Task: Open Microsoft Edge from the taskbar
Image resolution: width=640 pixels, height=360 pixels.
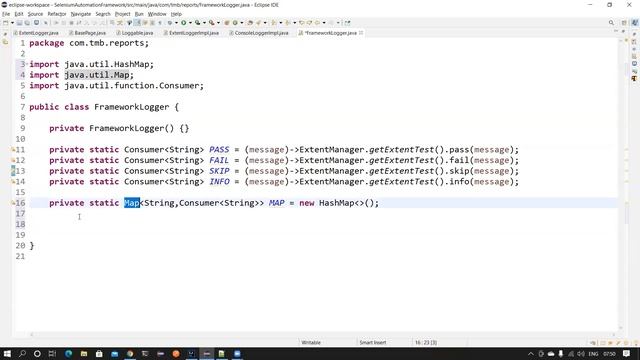Action: click(x=68, y=353)
